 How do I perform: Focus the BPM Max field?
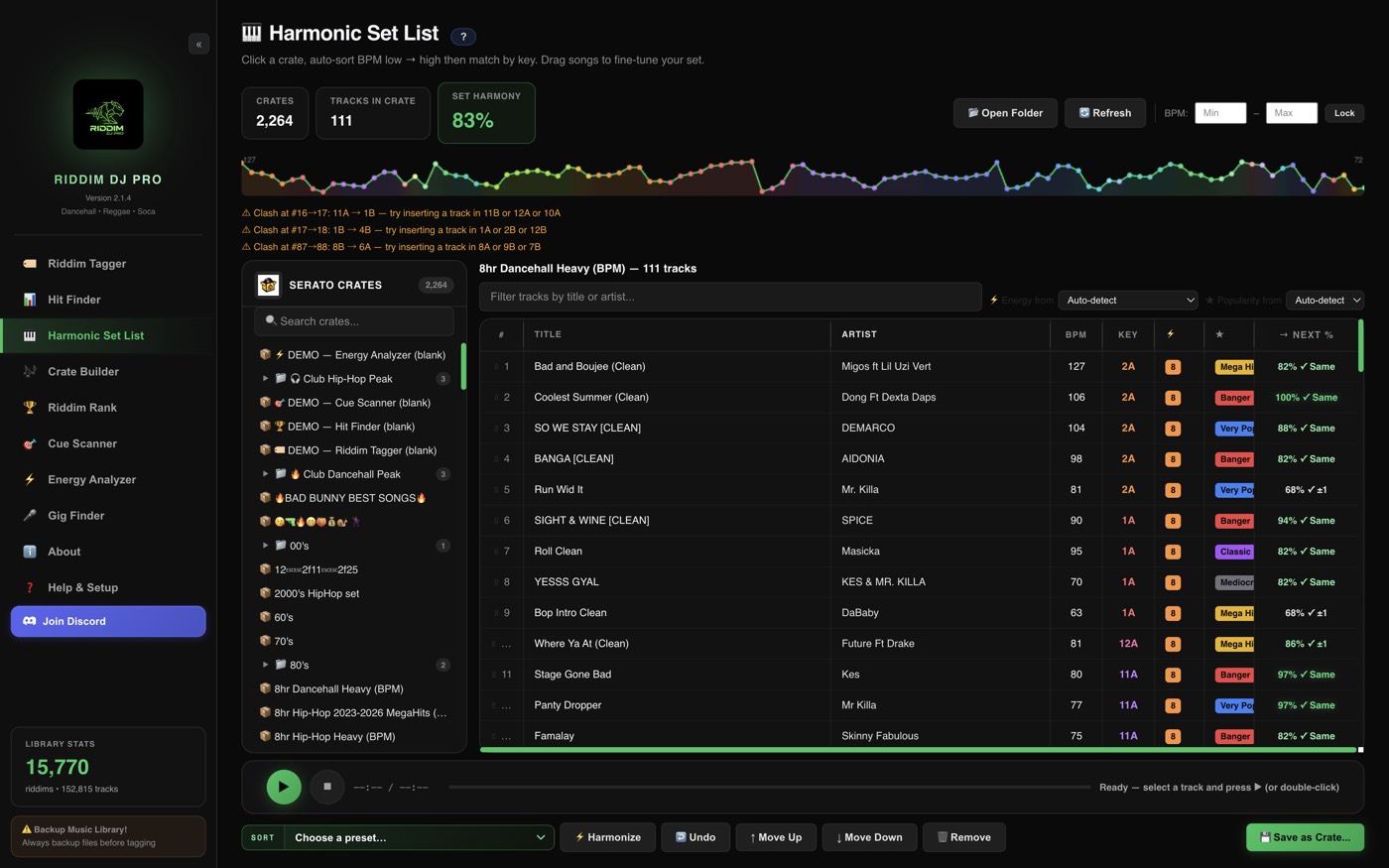[x=1291, y=113]
